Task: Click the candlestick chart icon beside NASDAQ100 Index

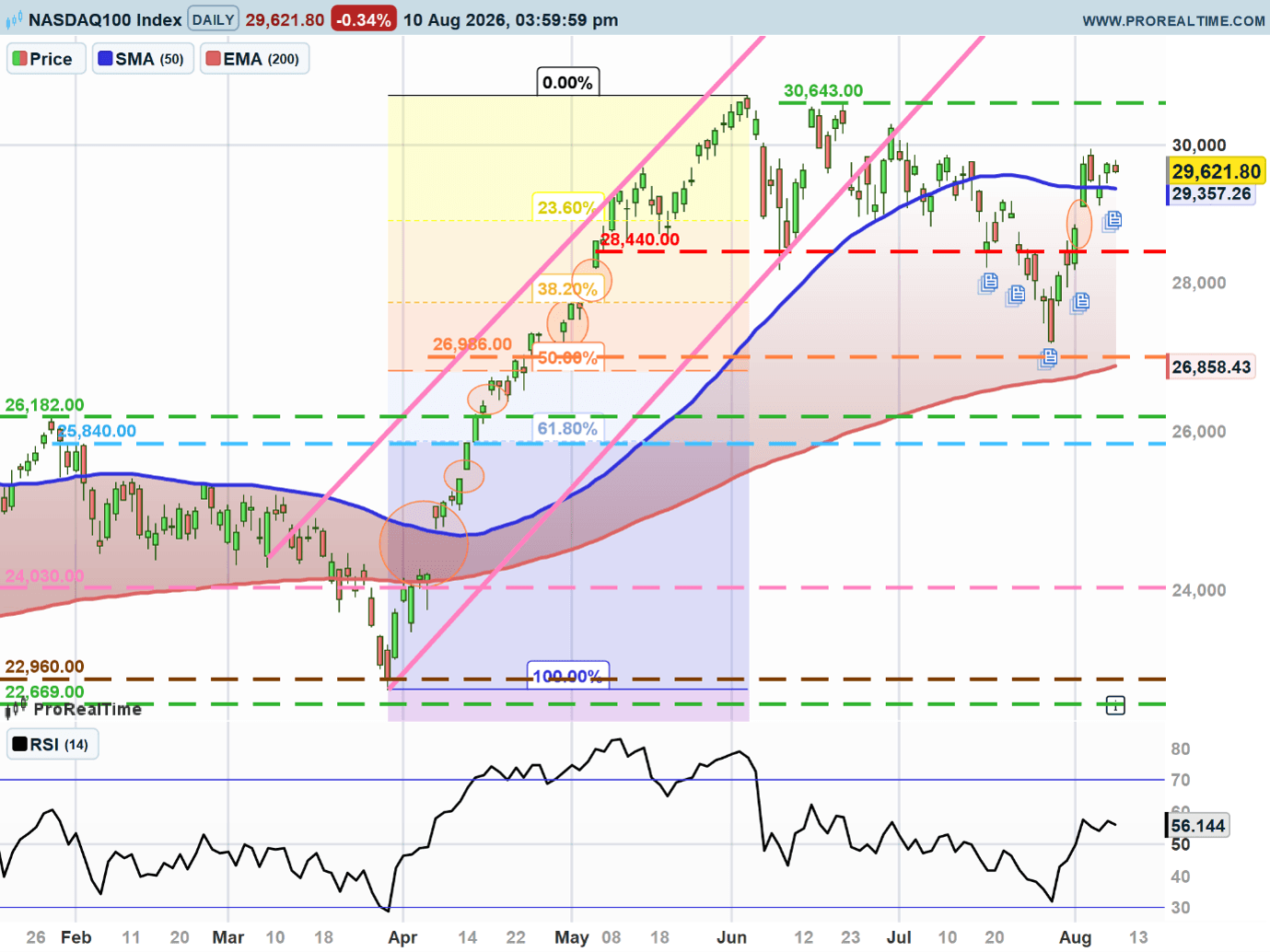Action: tap(14, 19)
